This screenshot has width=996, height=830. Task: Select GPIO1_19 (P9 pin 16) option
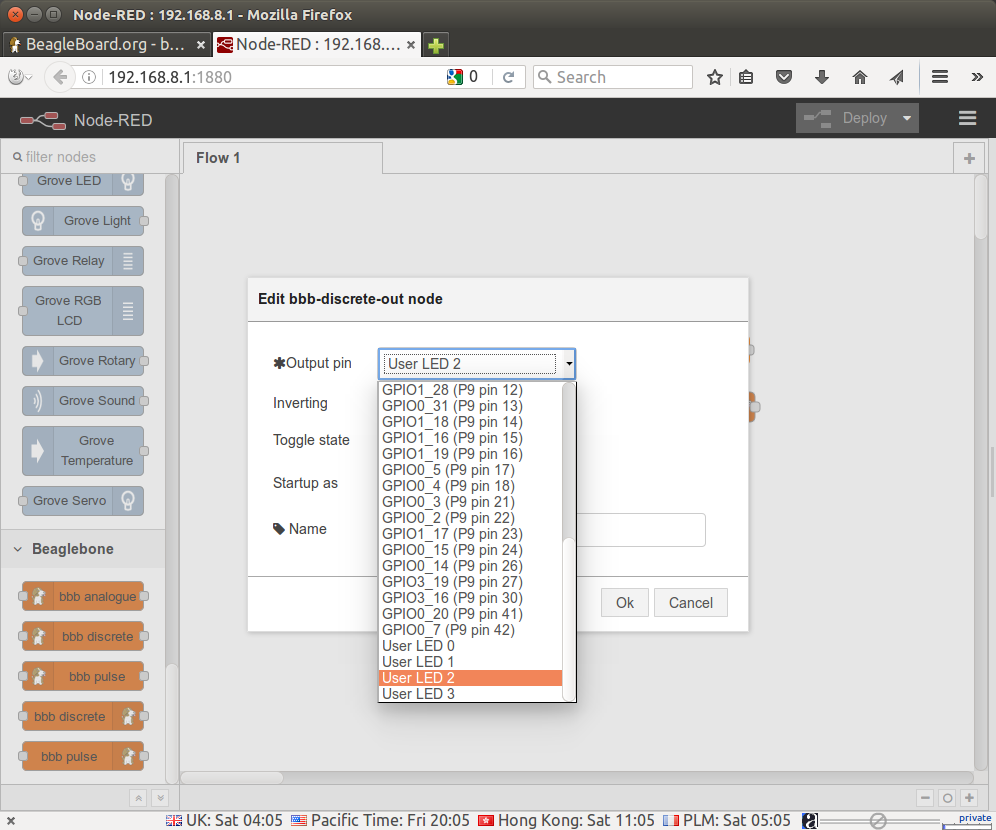coord(470,454)
